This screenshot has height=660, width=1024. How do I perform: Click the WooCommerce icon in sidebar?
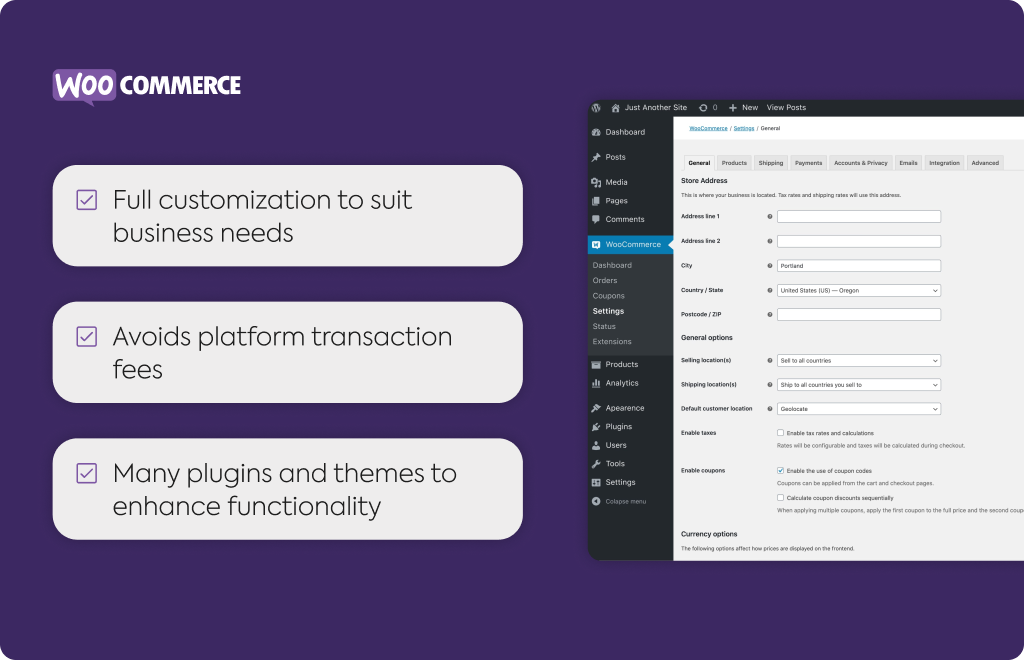pos(596,245)
